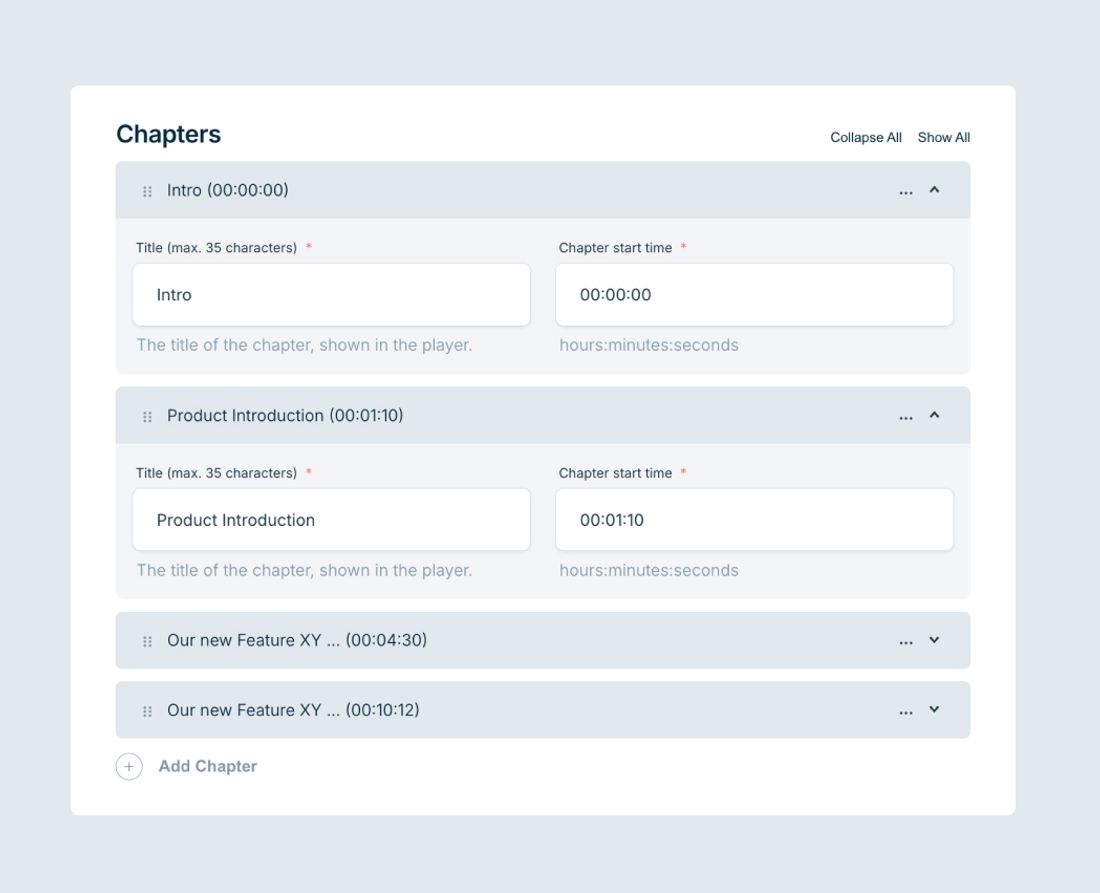Click the Intro title input field
Screen dimensions: 1100x893
click(331, 294)
